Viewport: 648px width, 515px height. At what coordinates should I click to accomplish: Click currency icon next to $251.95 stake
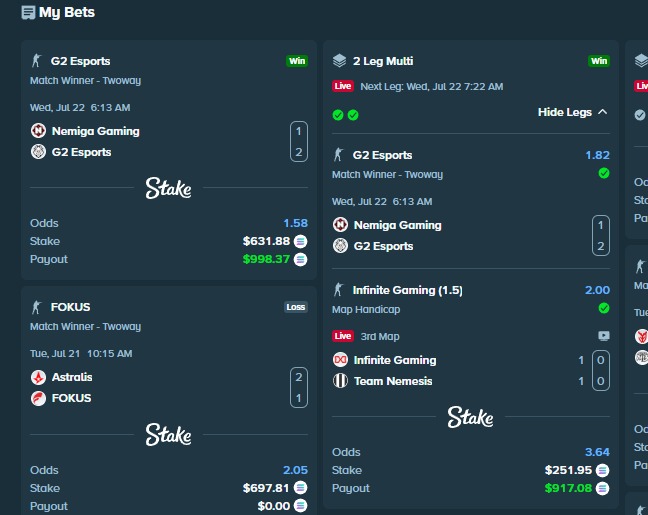pyautogui.click(x=603, y=470)
